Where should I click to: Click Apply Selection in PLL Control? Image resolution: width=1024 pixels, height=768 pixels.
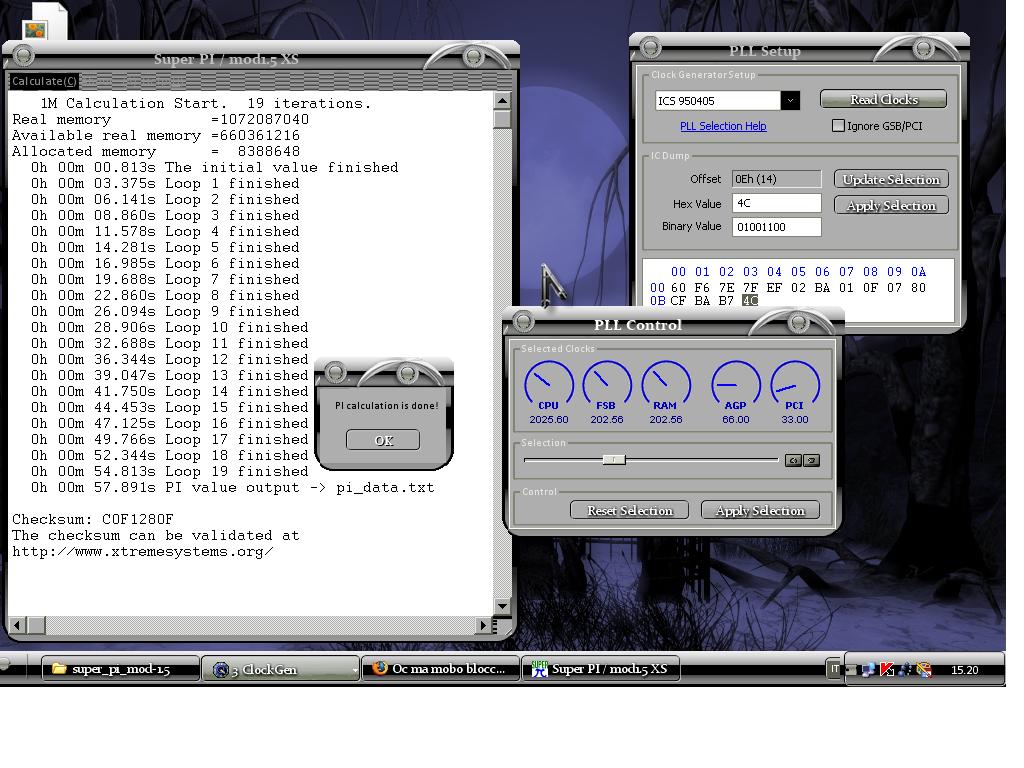coord(760,510)
